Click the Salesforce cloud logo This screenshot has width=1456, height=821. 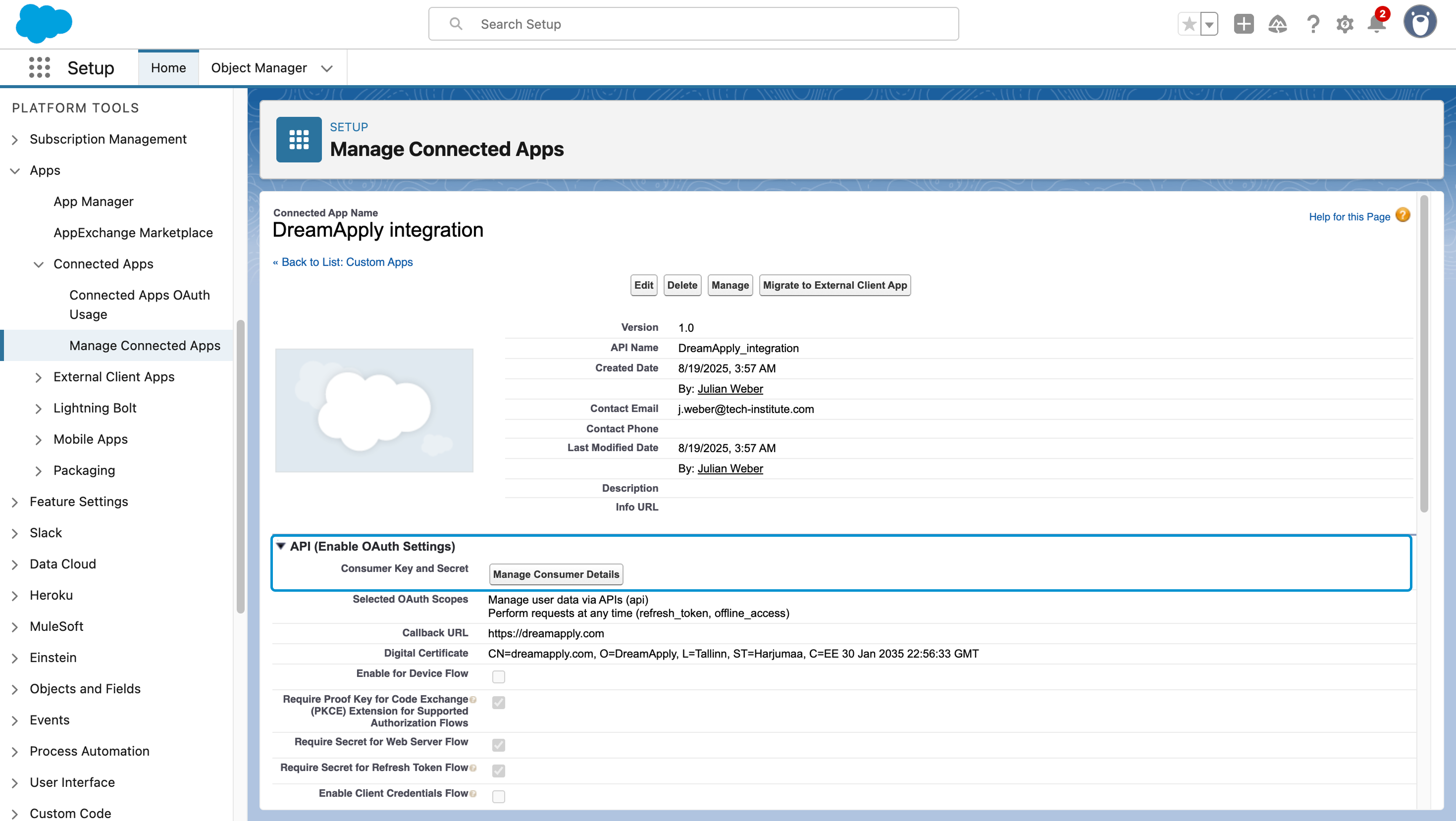pos(44,24)
